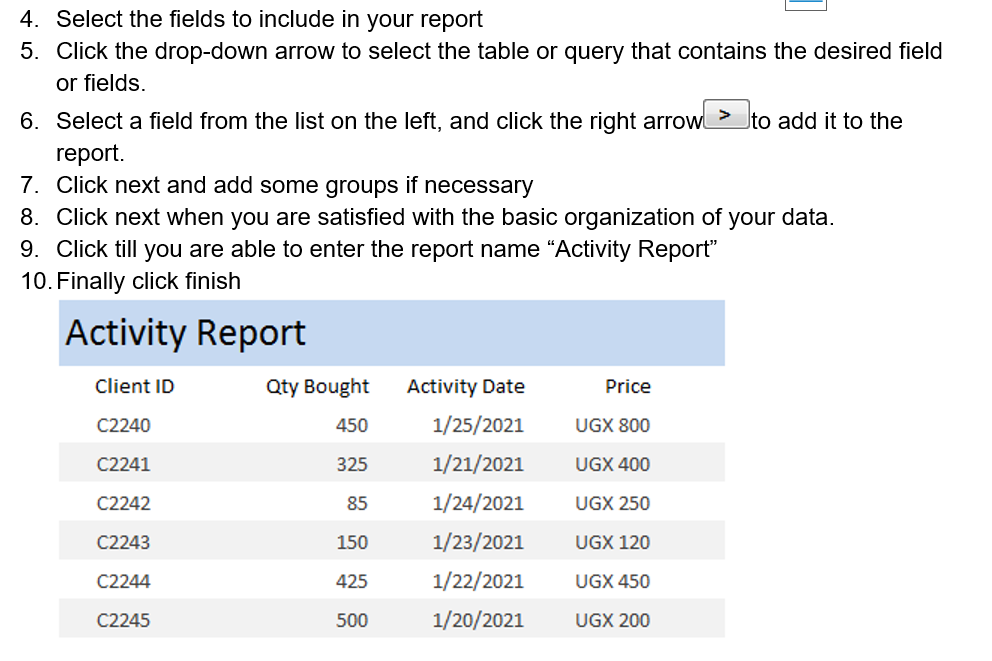Select the Activity Date column header

point(465,386)
